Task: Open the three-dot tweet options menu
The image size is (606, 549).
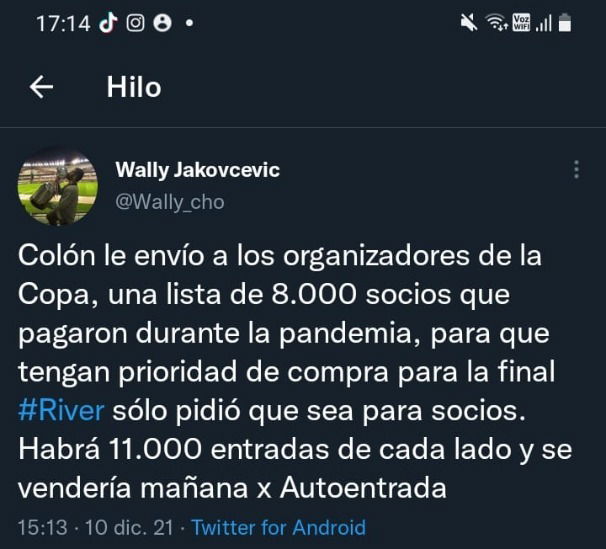Action: [x=576, y=170]
